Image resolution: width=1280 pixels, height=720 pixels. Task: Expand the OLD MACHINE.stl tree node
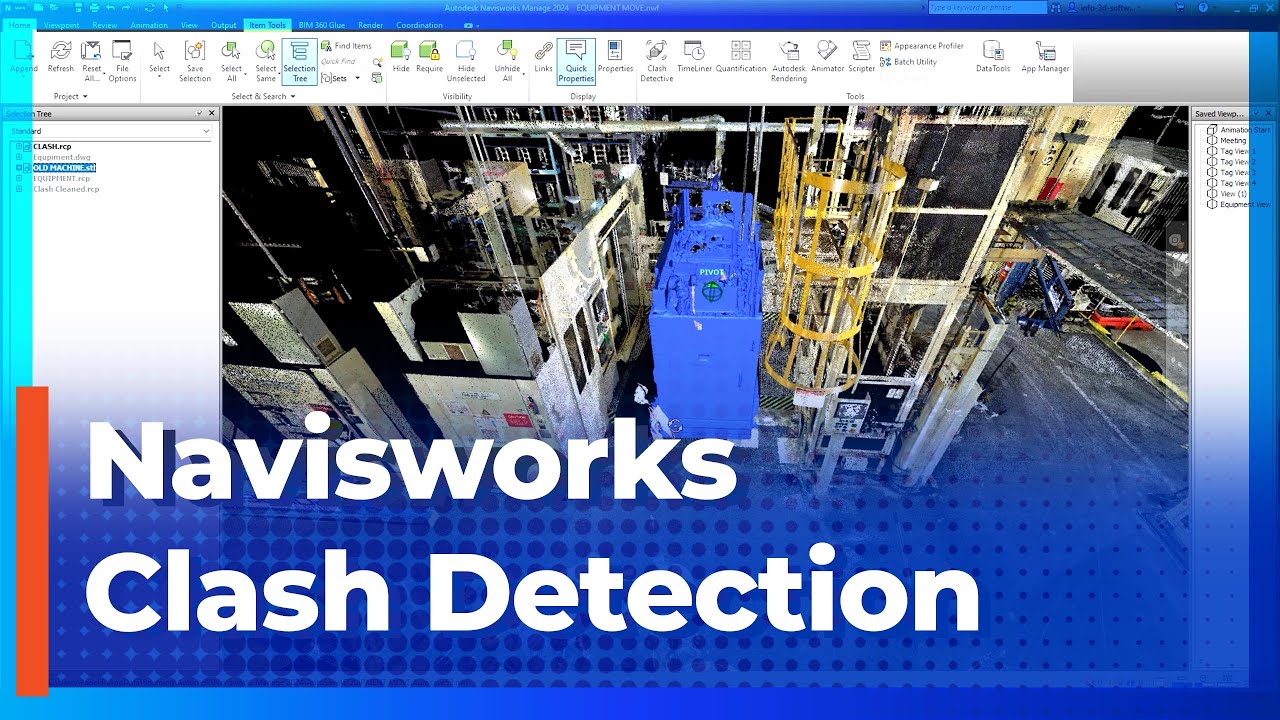[18, 168]
